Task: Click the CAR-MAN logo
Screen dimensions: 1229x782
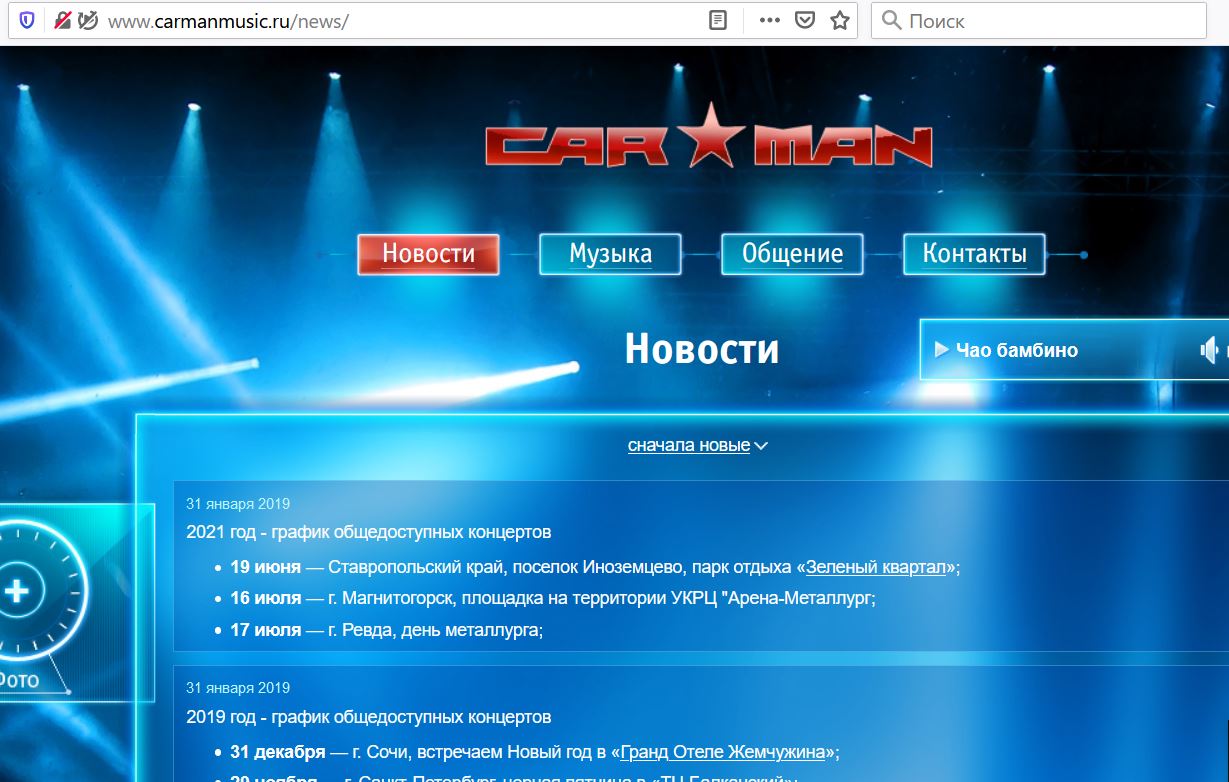Action: 708,135
